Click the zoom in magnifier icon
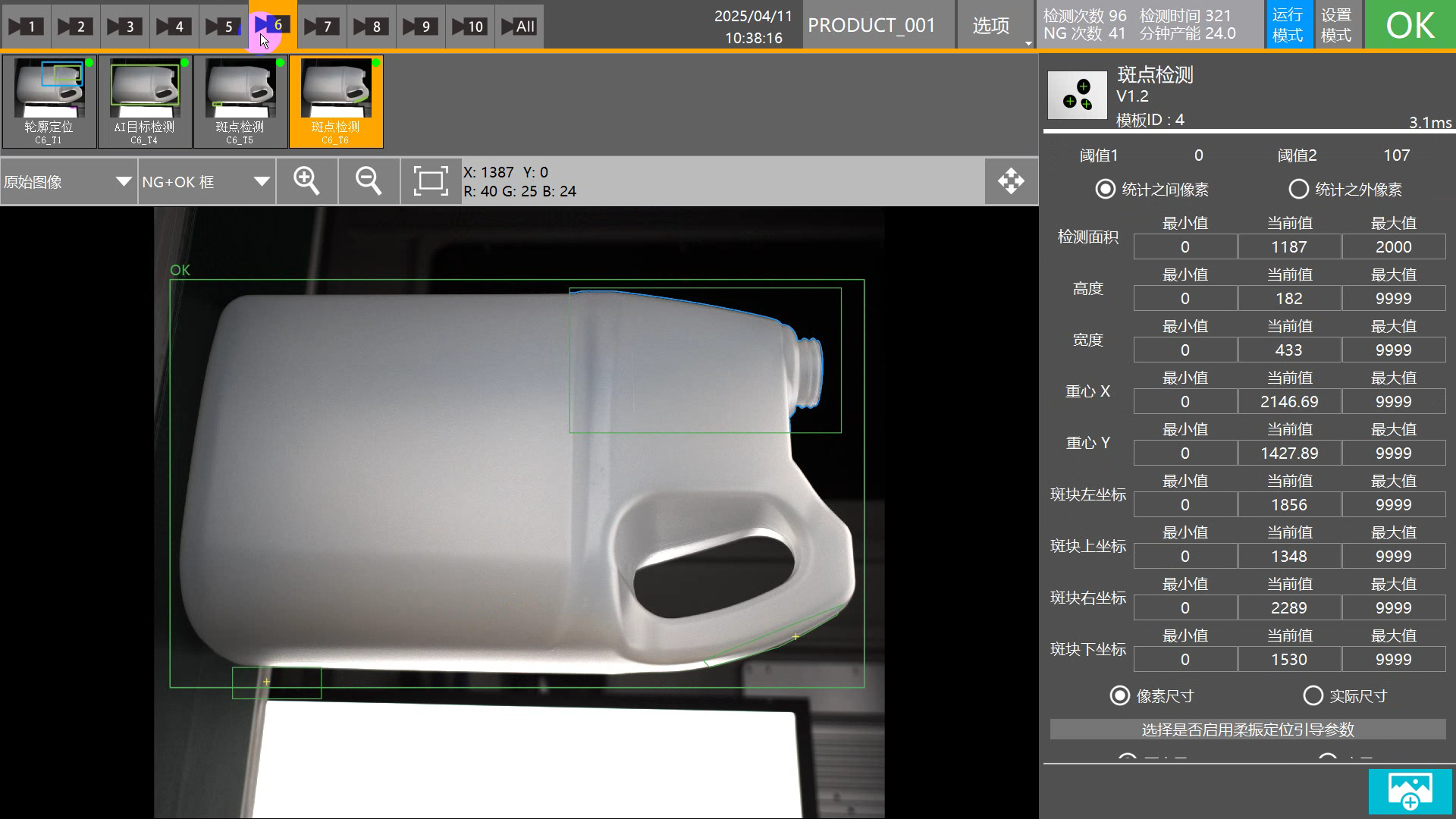1456x819 pixels. [307, 181]
